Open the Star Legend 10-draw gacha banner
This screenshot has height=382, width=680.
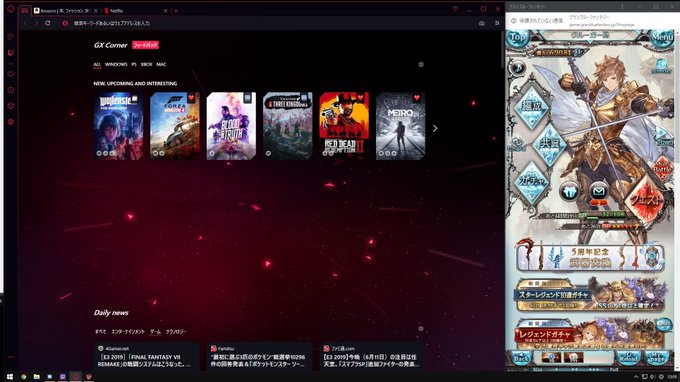pyautogui.click(x=590, y=295)
